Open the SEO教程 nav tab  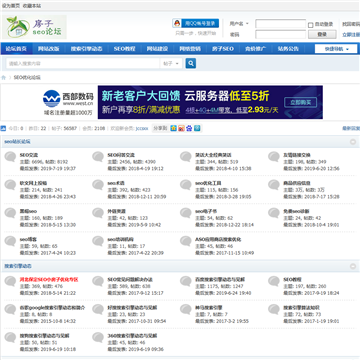pos(124,49)
